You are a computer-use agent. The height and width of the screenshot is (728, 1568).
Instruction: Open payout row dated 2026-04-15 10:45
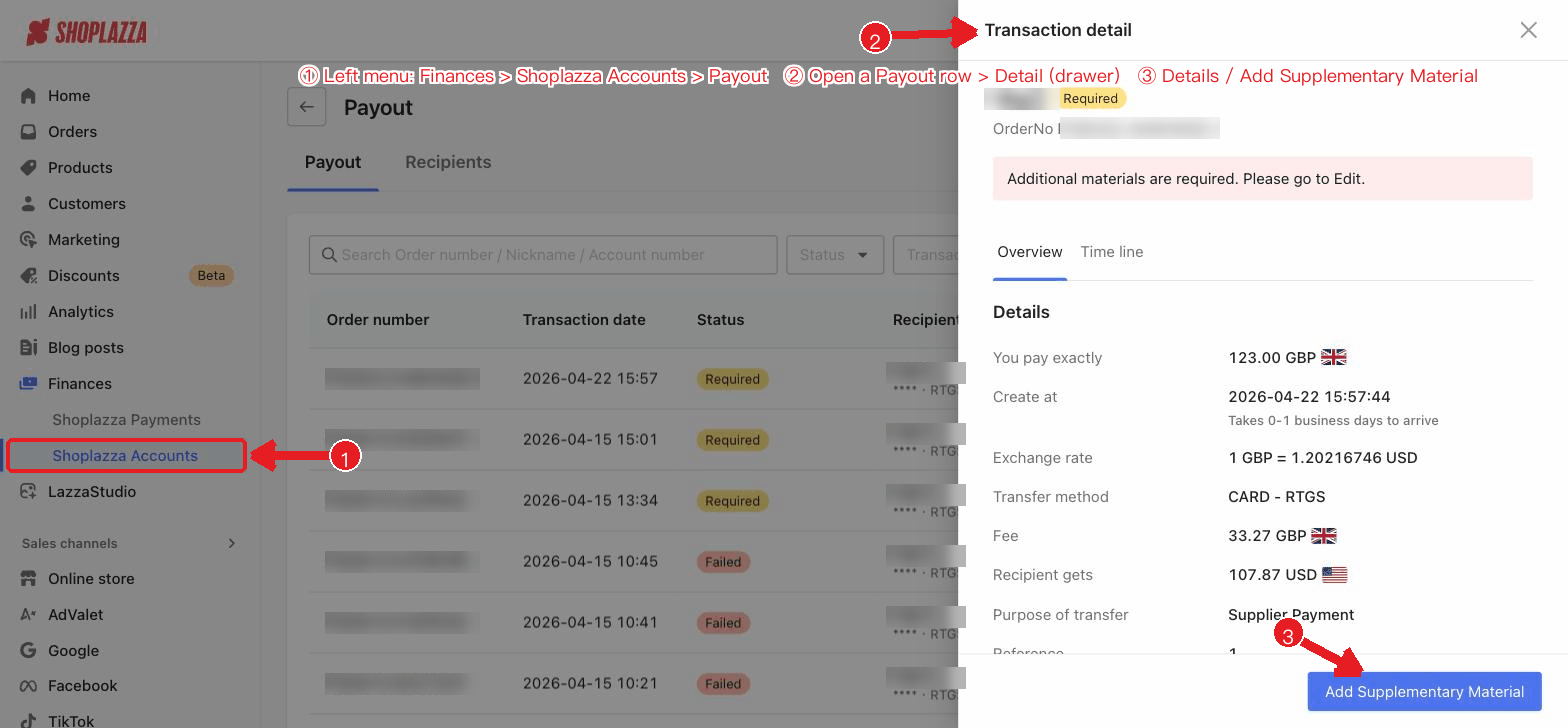pos(632,562)
